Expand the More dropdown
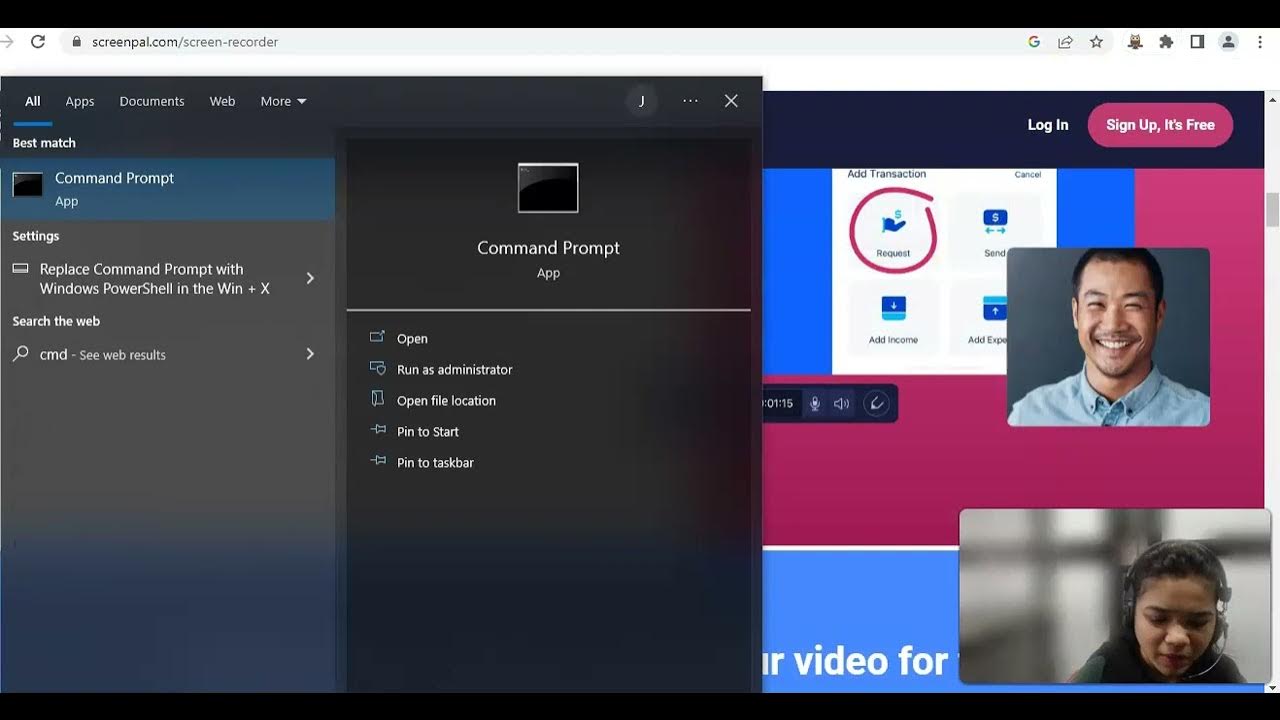Screen dimensions: 1280x720 pos(283,101)
